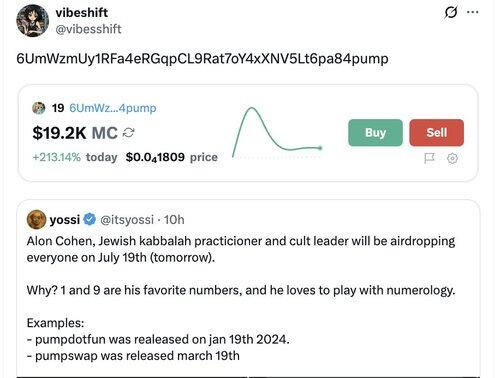Select the full contract address text

coord(202,59)
